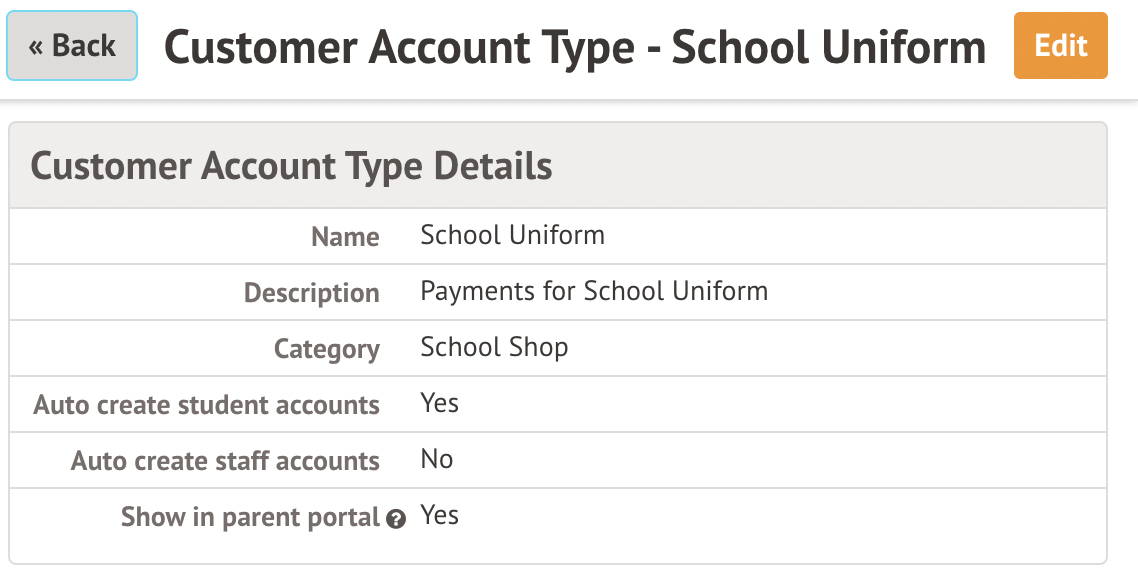Click the Description field label
Image resolution: width=1138 pixels, height=584 pixels.
point(312,293)
